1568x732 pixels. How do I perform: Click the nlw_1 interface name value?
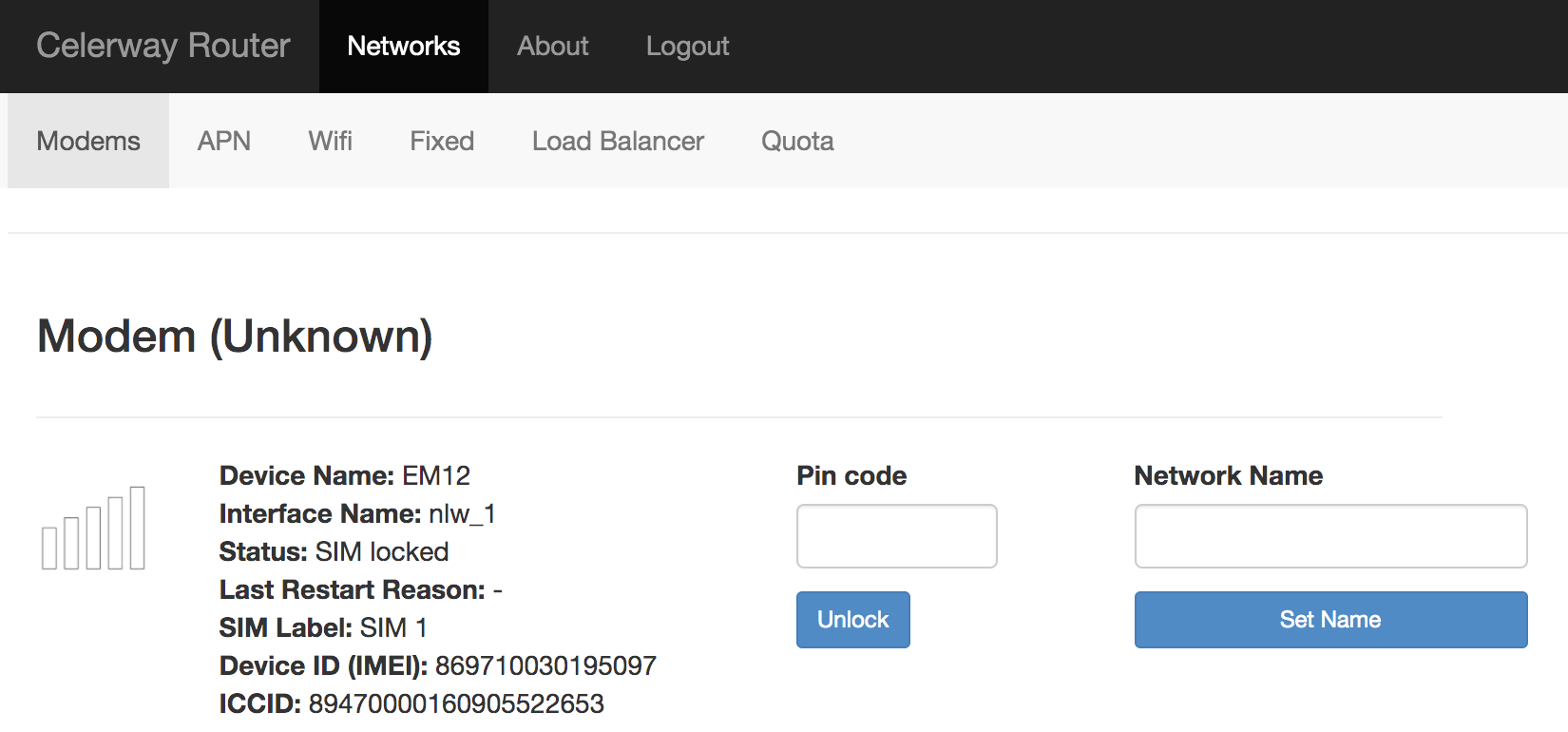coord(462,513)
